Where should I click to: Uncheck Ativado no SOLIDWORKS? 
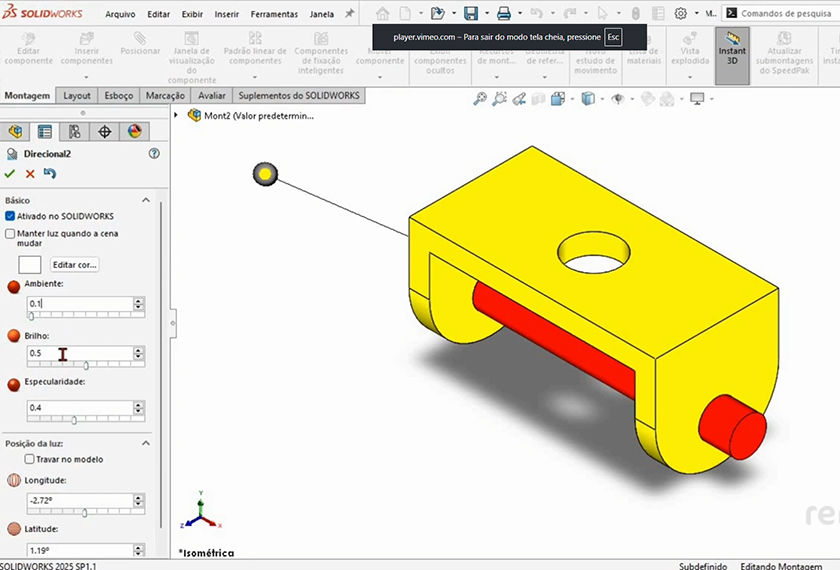point(10,216)
